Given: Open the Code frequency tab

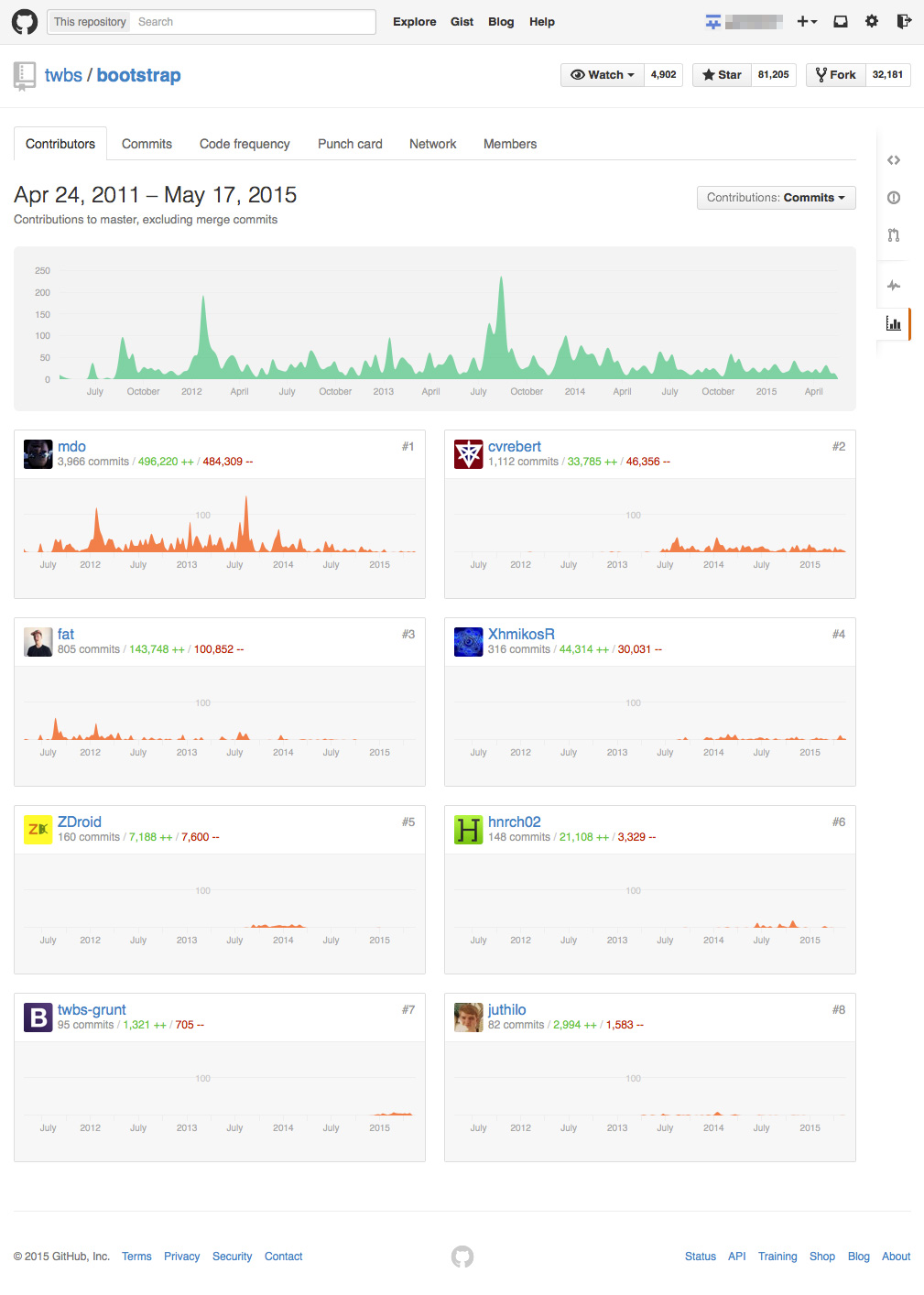Looking at the screenshot, I should click(x=244, y=144).
